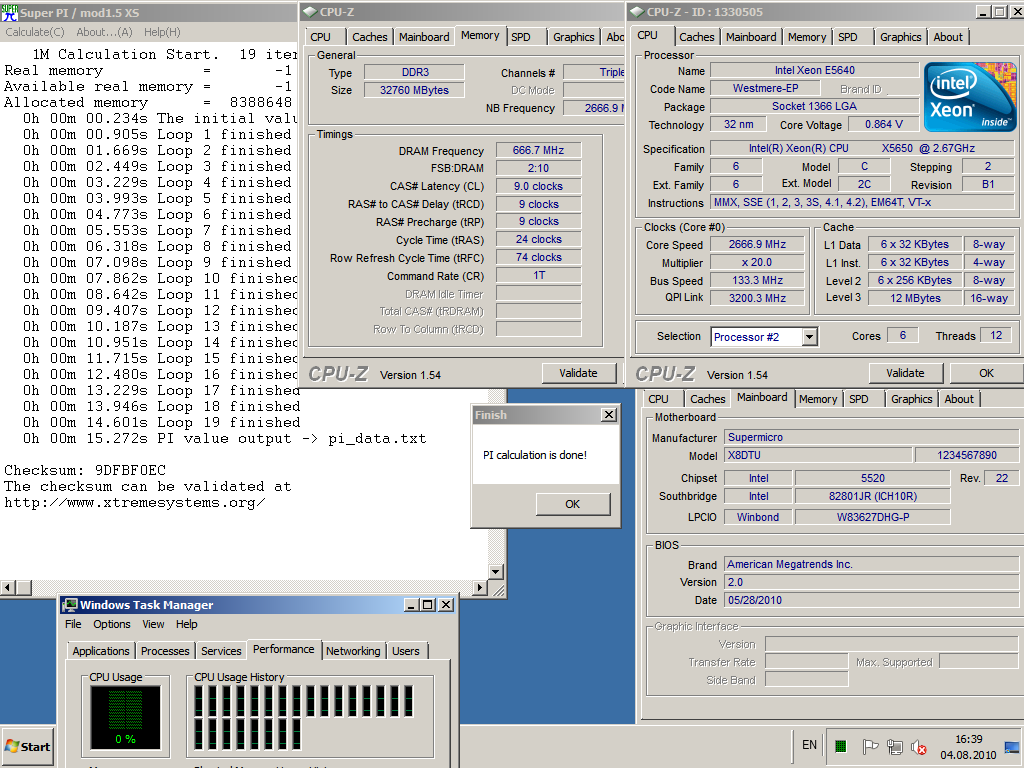1024x768 pixels.
Task: Click the DDR3 memory type value
Action: [415, 72]
